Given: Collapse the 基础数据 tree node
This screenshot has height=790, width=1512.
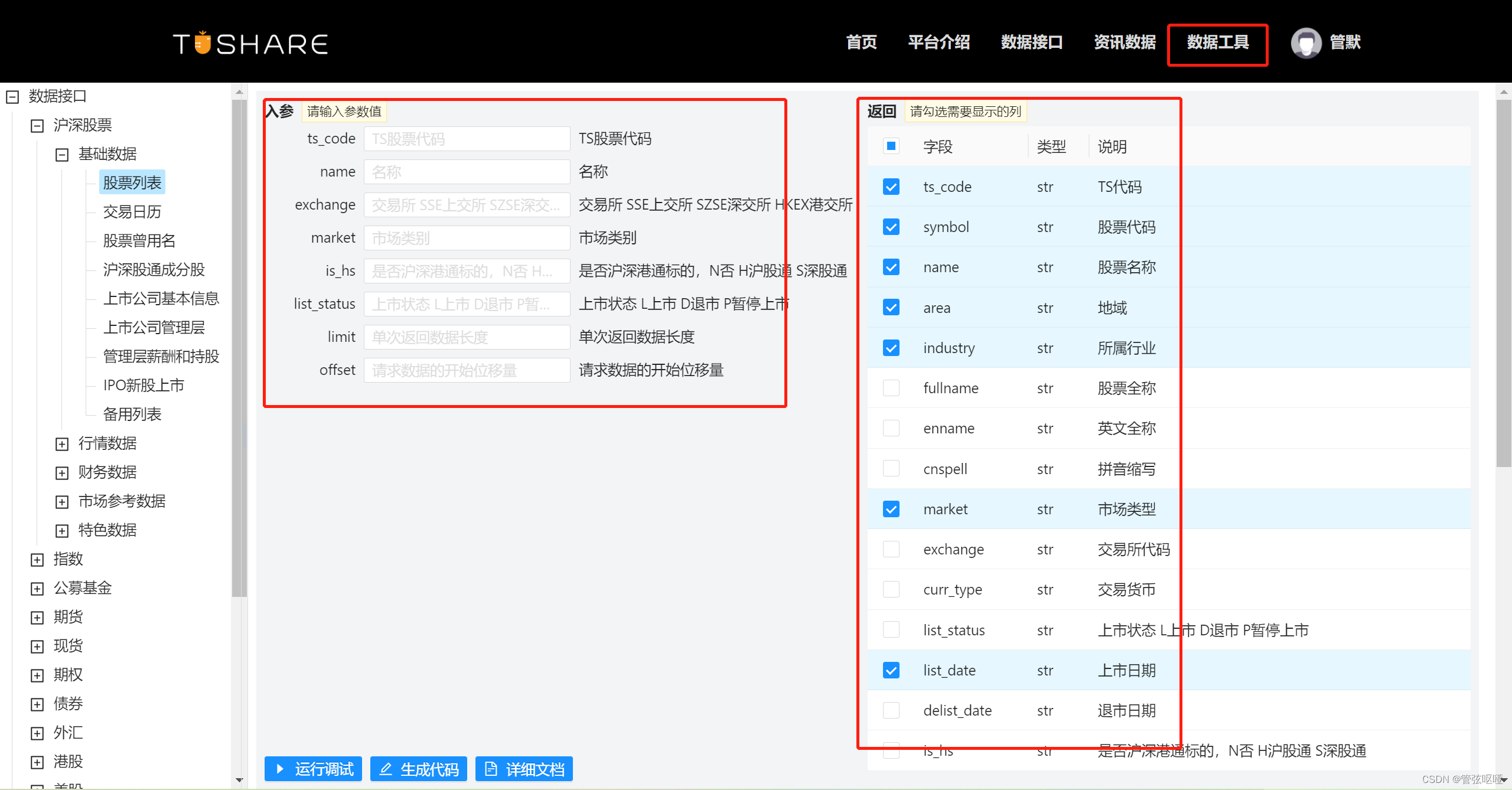Looking at the screenshot, I should 62,154.
